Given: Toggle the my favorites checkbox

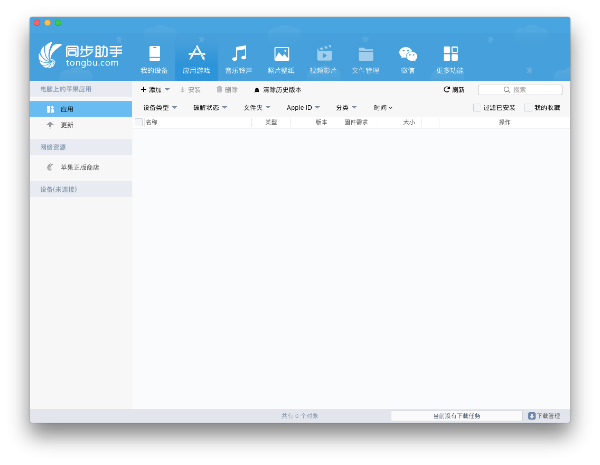Looking at the screenshot, I should pyautogui.click(x=528, y=108).
